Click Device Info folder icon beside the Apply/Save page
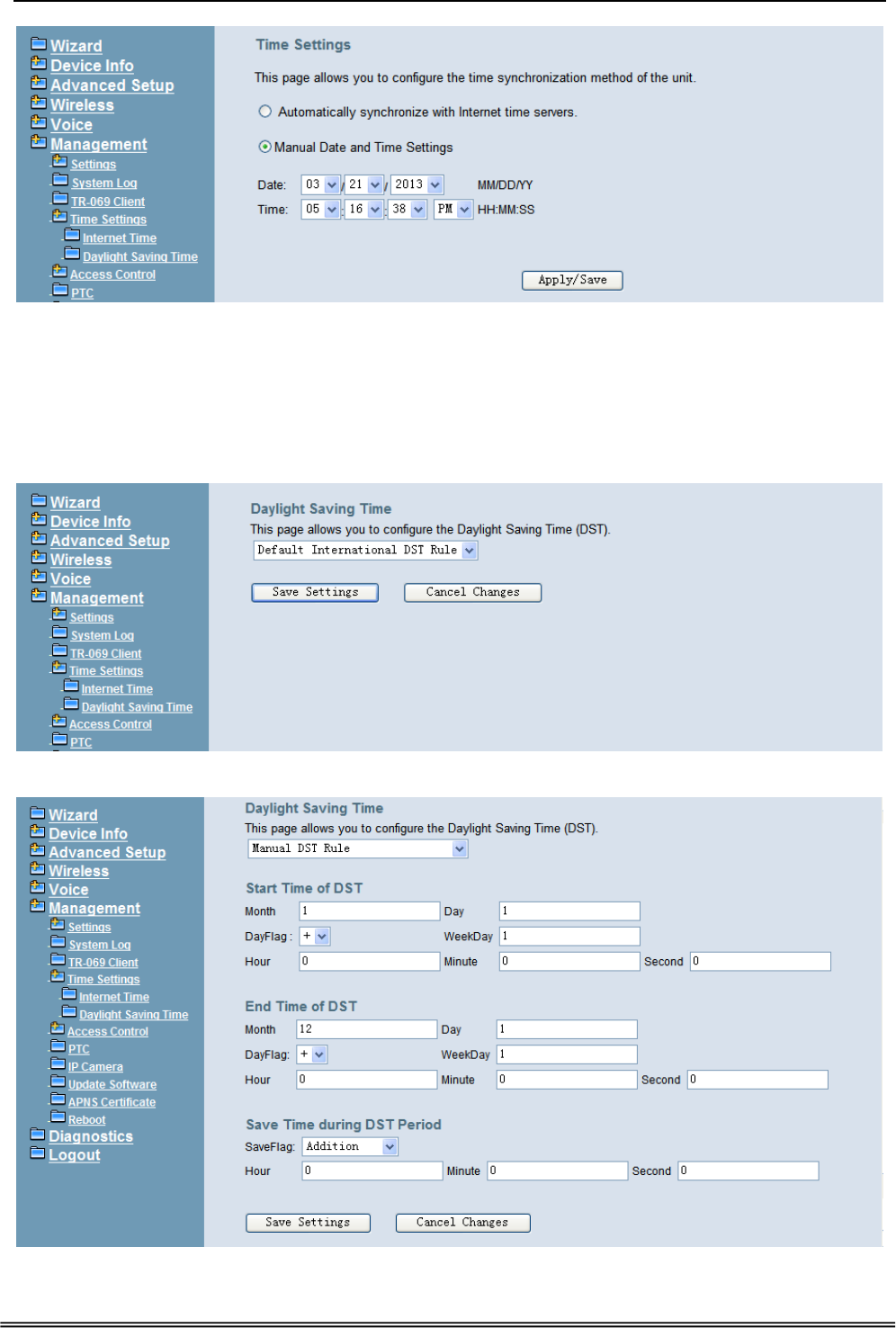This screenshot has height=1328, width=896. coord(39,63)
